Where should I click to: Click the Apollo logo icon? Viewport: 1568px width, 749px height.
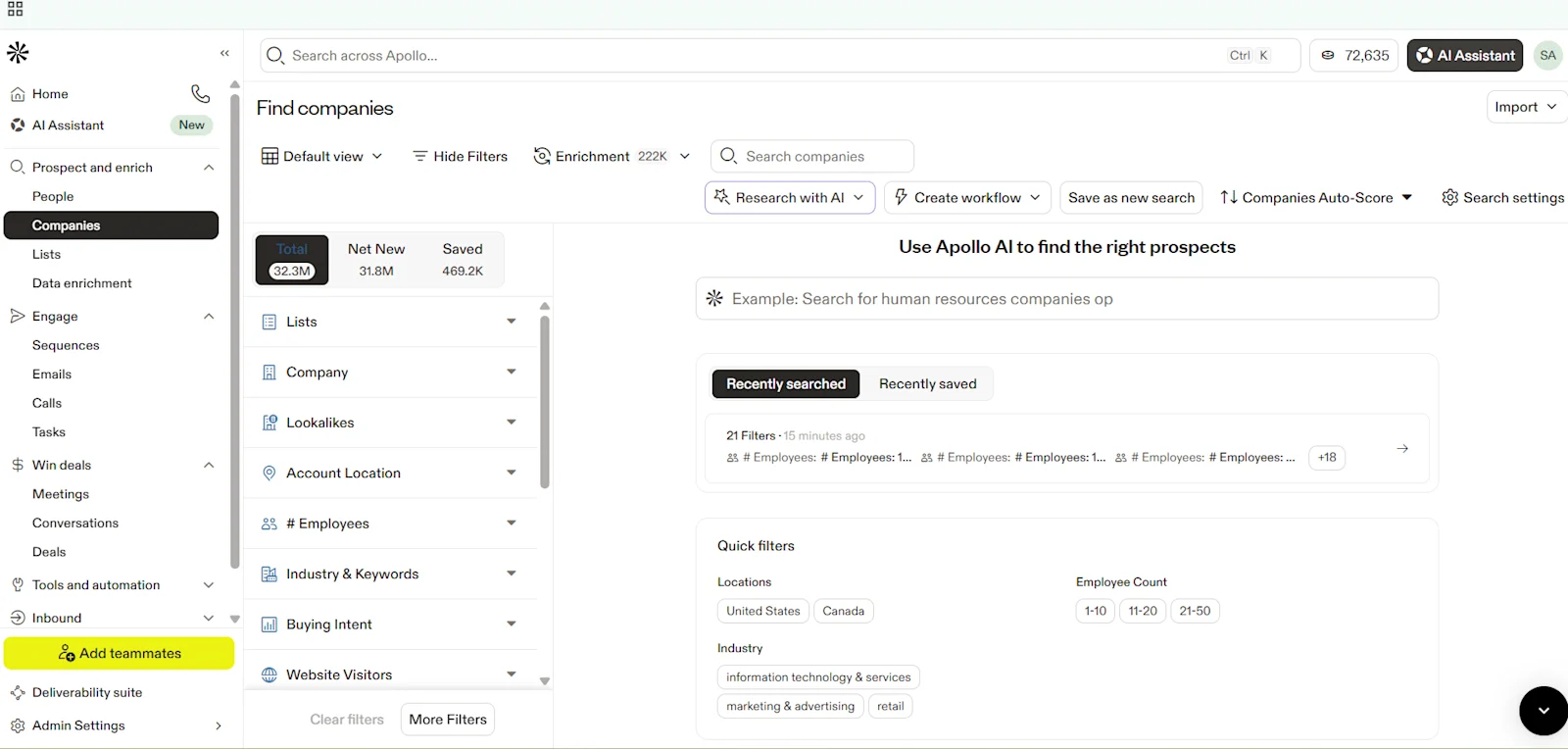(x=18, y=53)
